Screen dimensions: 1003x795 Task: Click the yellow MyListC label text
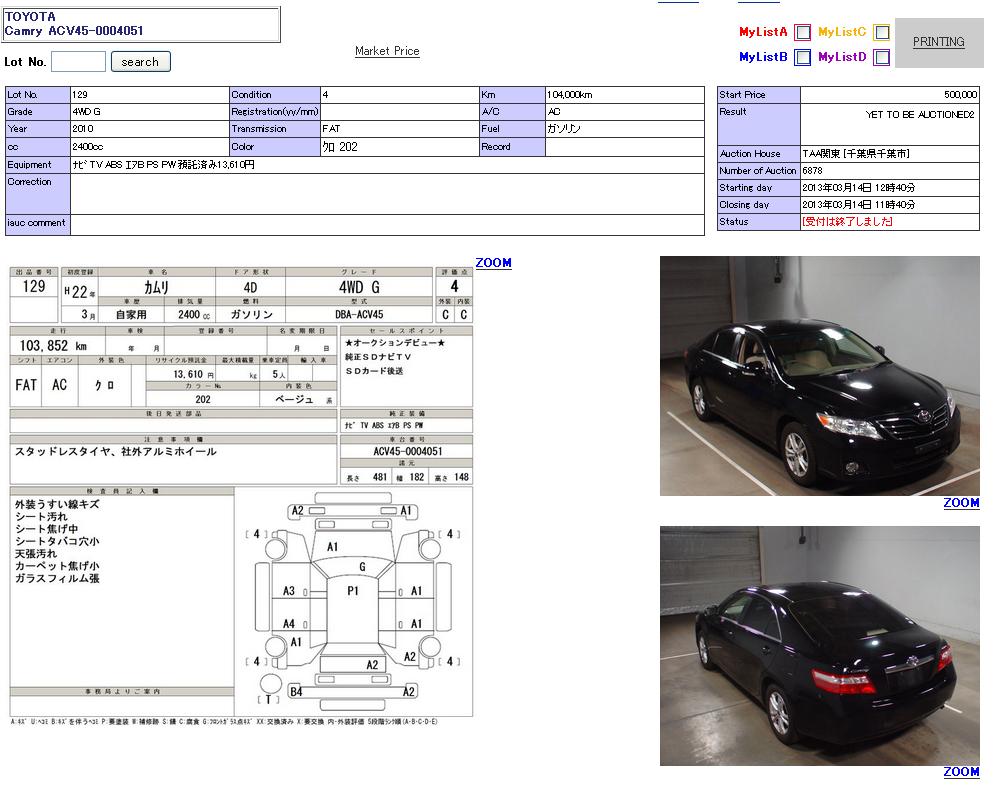tap(842, 32)
